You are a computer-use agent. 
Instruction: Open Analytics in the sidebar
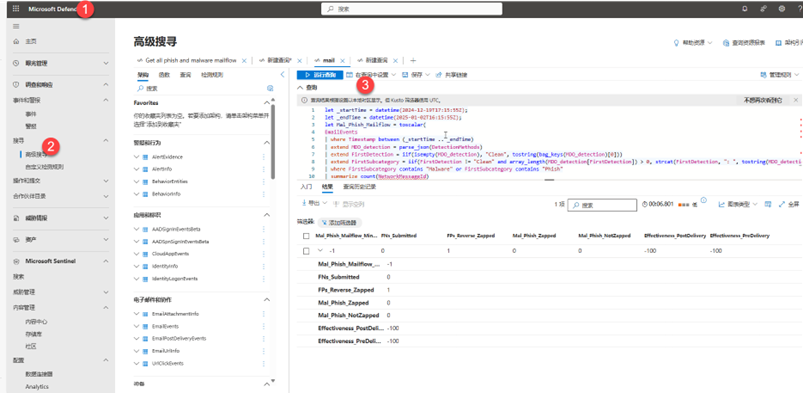click(x=37, y=386)
